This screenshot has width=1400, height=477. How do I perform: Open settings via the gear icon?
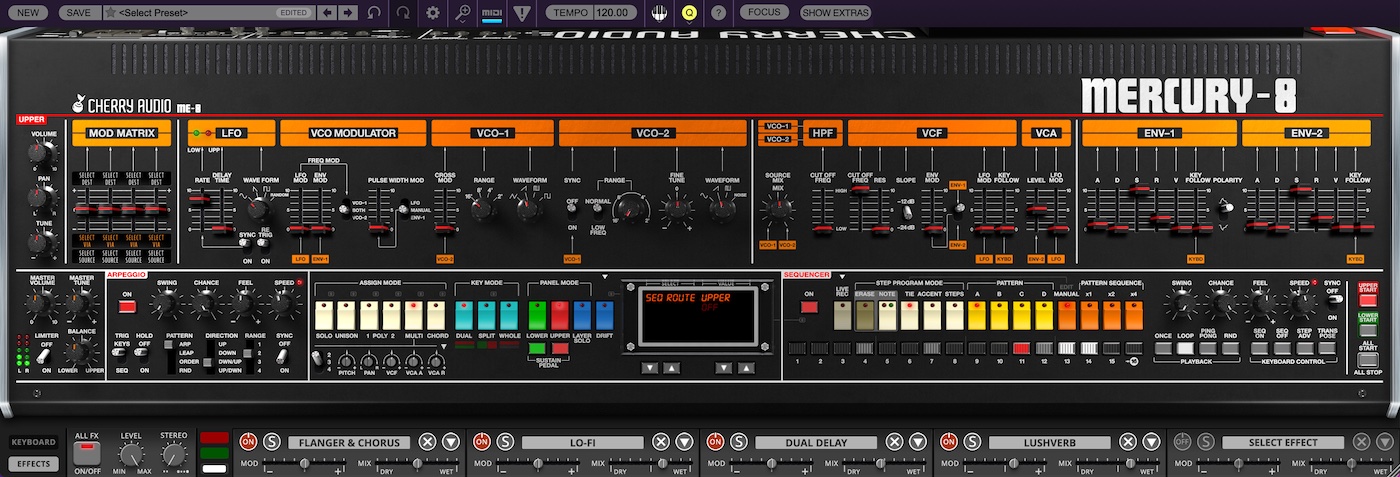click(x=433, y=13)
